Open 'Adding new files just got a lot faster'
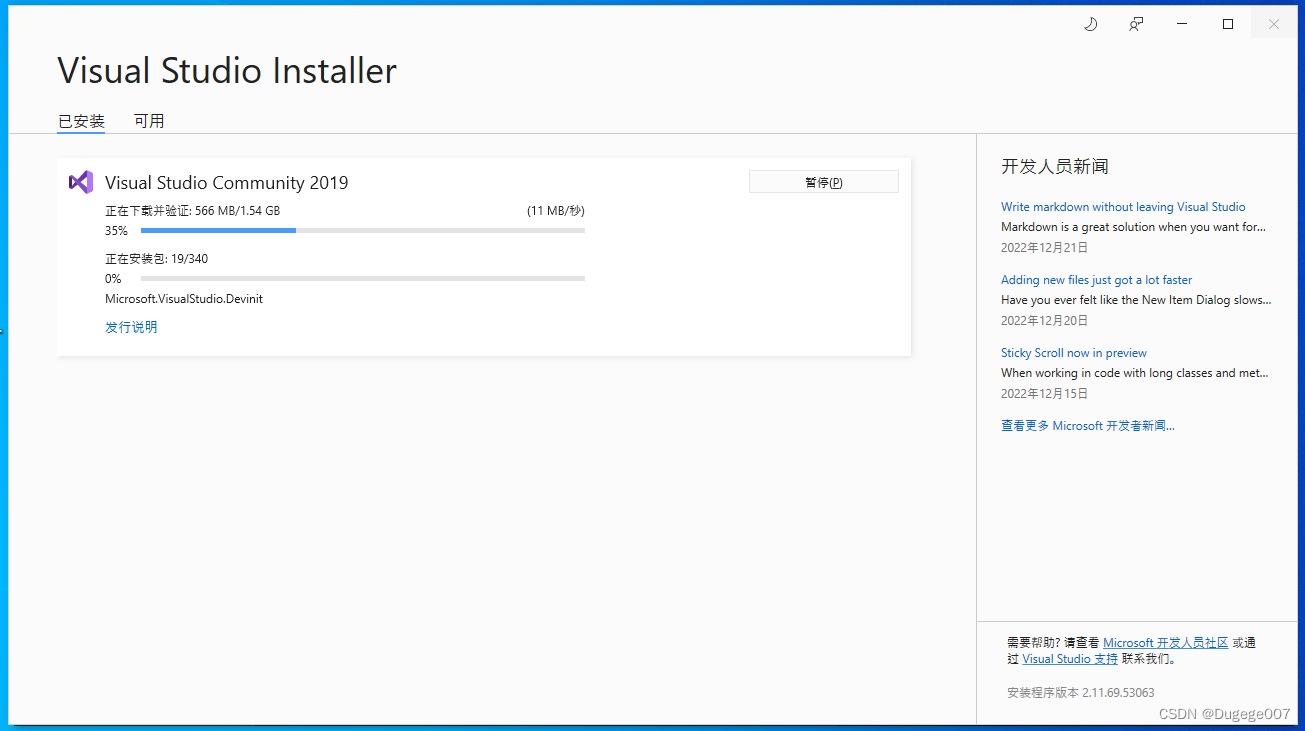Image resolution: width=1305 pixels, height=731 pixels. pos(1096,280)
